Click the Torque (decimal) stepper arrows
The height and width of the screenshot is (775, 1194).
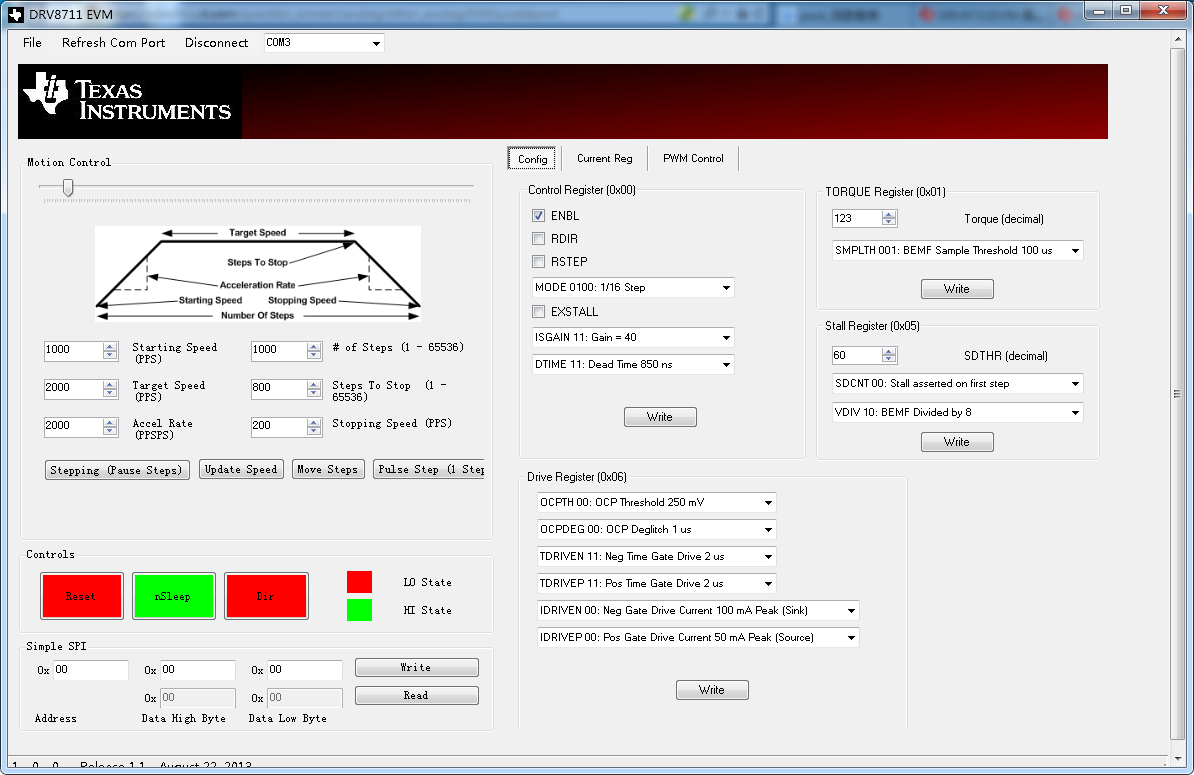click(889, 218)
